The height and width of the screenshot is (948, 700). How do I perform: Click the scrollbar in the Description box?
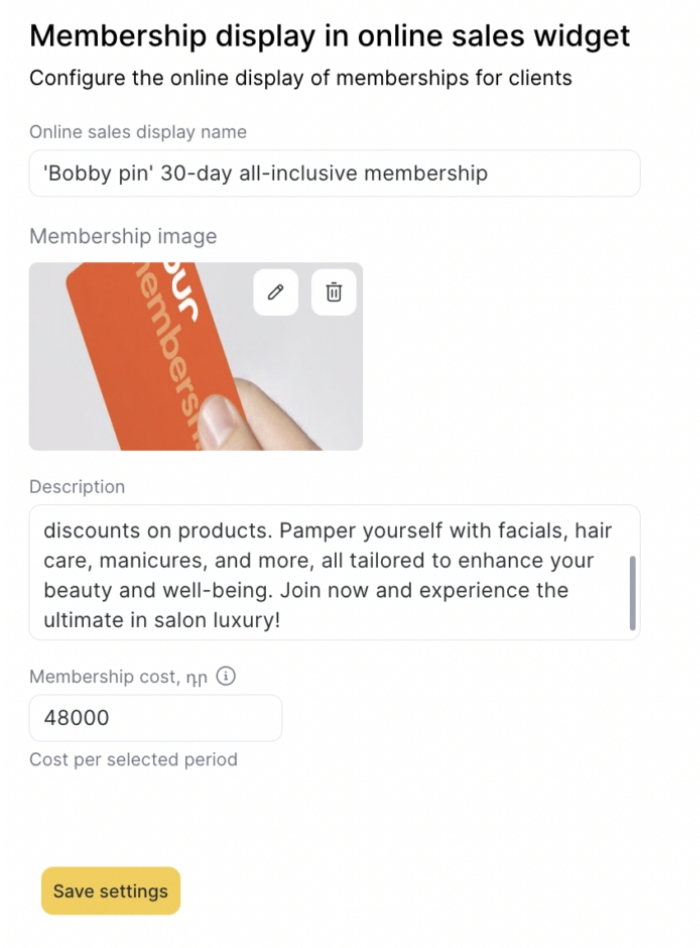(632, 593)
